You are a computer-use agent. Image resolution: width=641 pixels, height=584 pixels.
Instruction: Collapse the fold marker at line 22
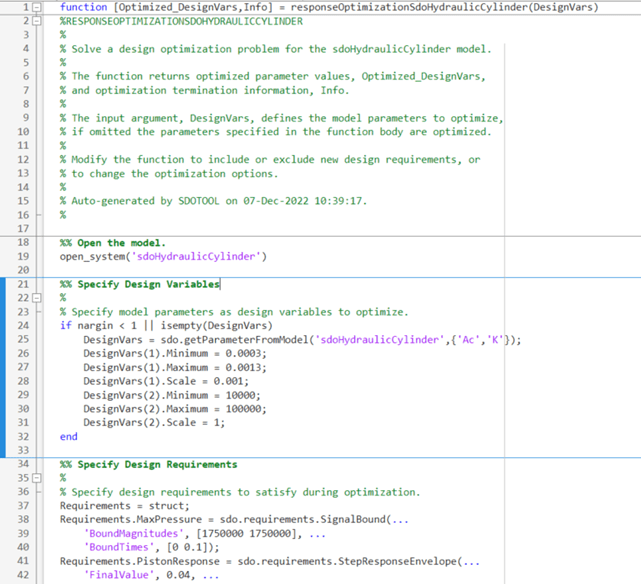37,298
